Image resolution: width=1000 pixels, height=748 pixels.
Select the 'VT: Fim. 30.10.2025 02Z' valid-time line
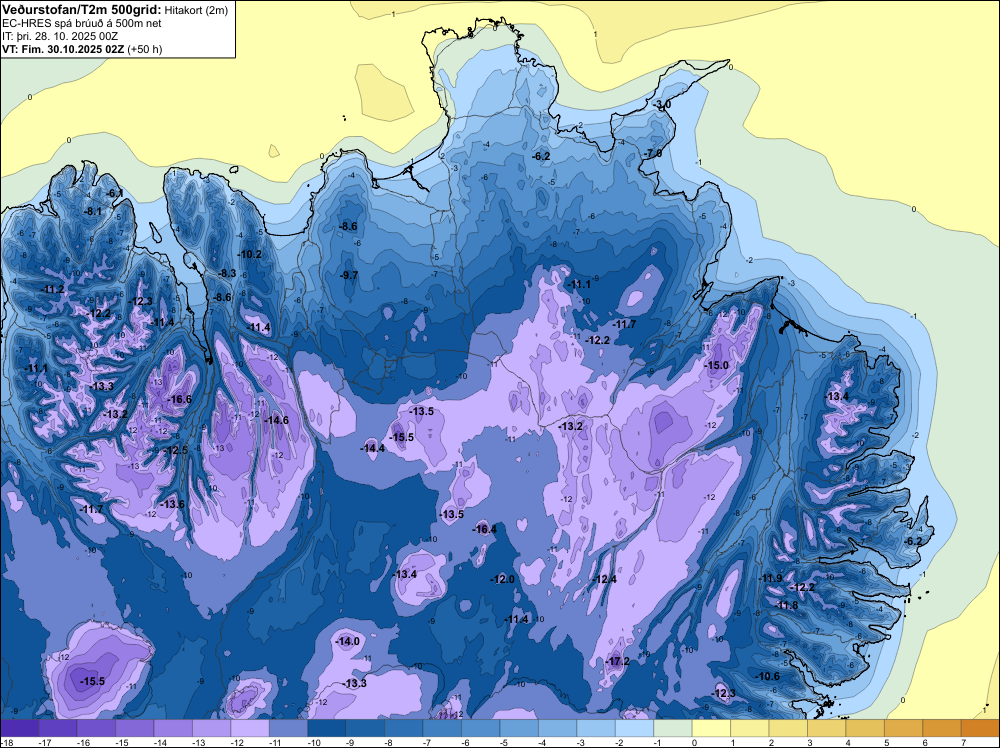click(64, 49)
